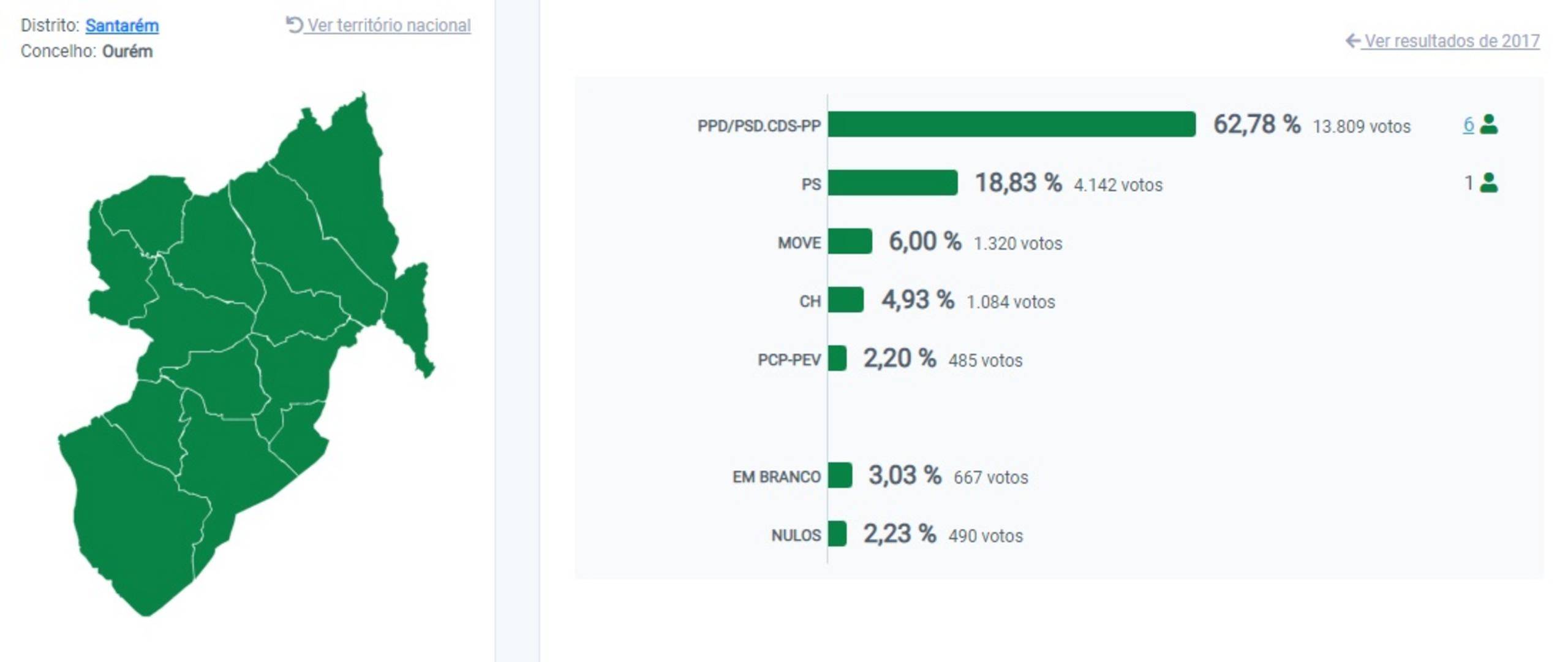Screen dimensions: 1568x662
Task: Open the Santarém district link
Action: pos(122,26)
